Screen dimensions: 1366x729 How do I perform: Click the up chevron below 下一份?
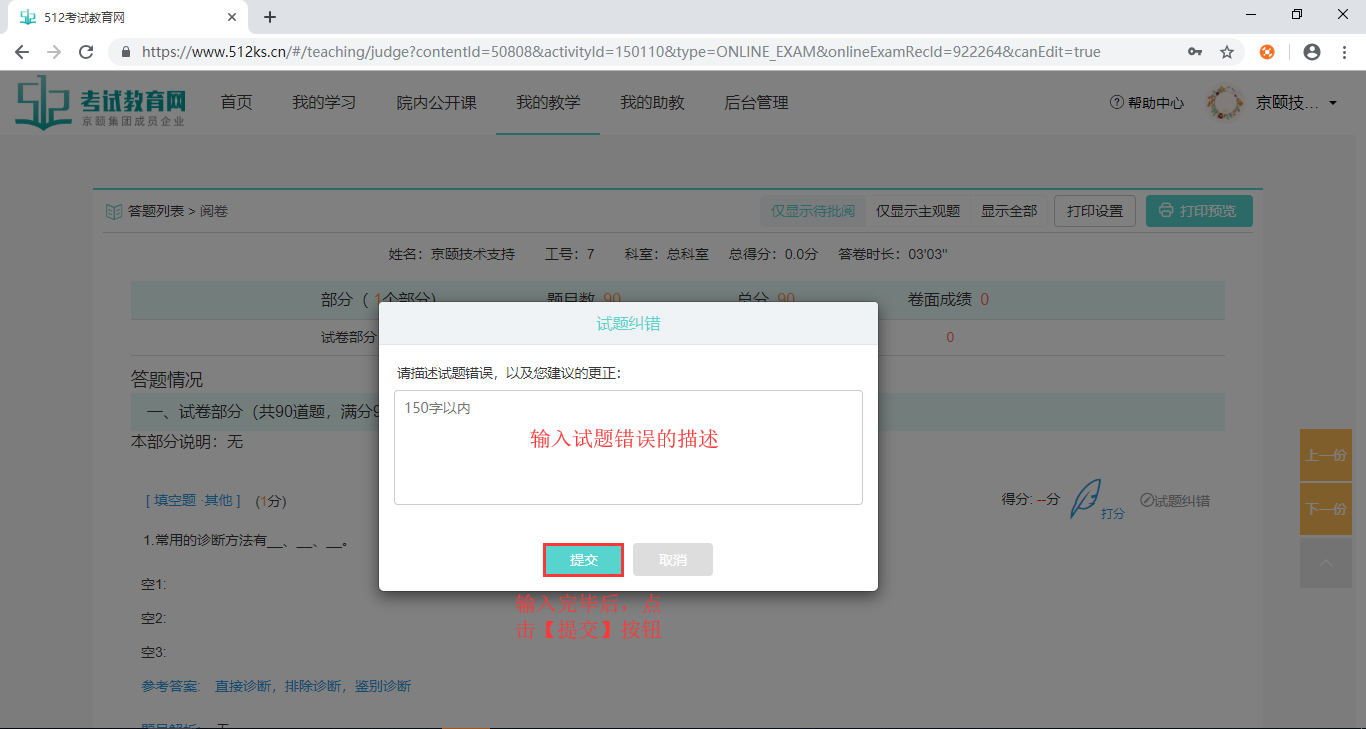click(x=1325, y=562)
